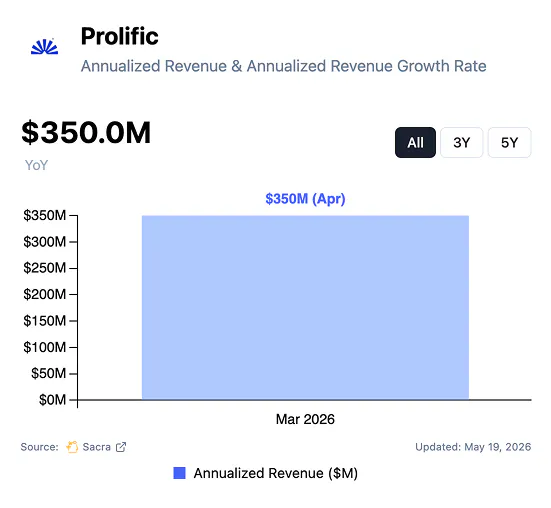Toggle Annualized Revenue ($M) legend label
The height and width of the screenshot is (508, 551).
(x=276, y=473)
